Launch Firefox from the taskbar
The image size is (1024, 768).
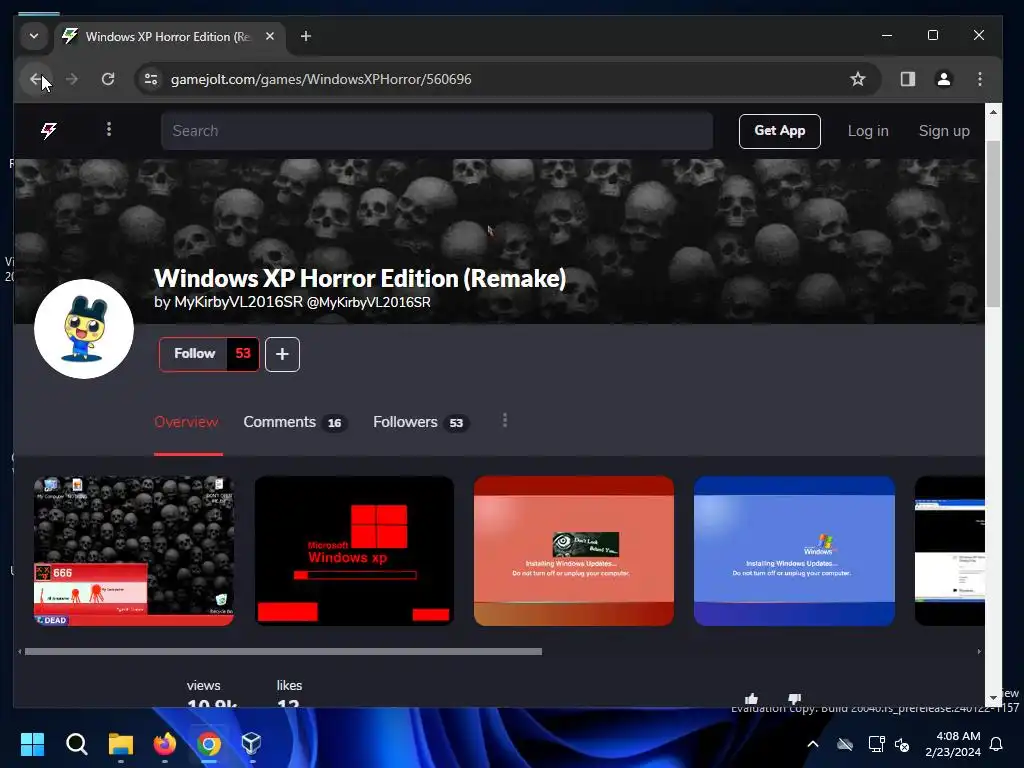[x=165, y=744]
